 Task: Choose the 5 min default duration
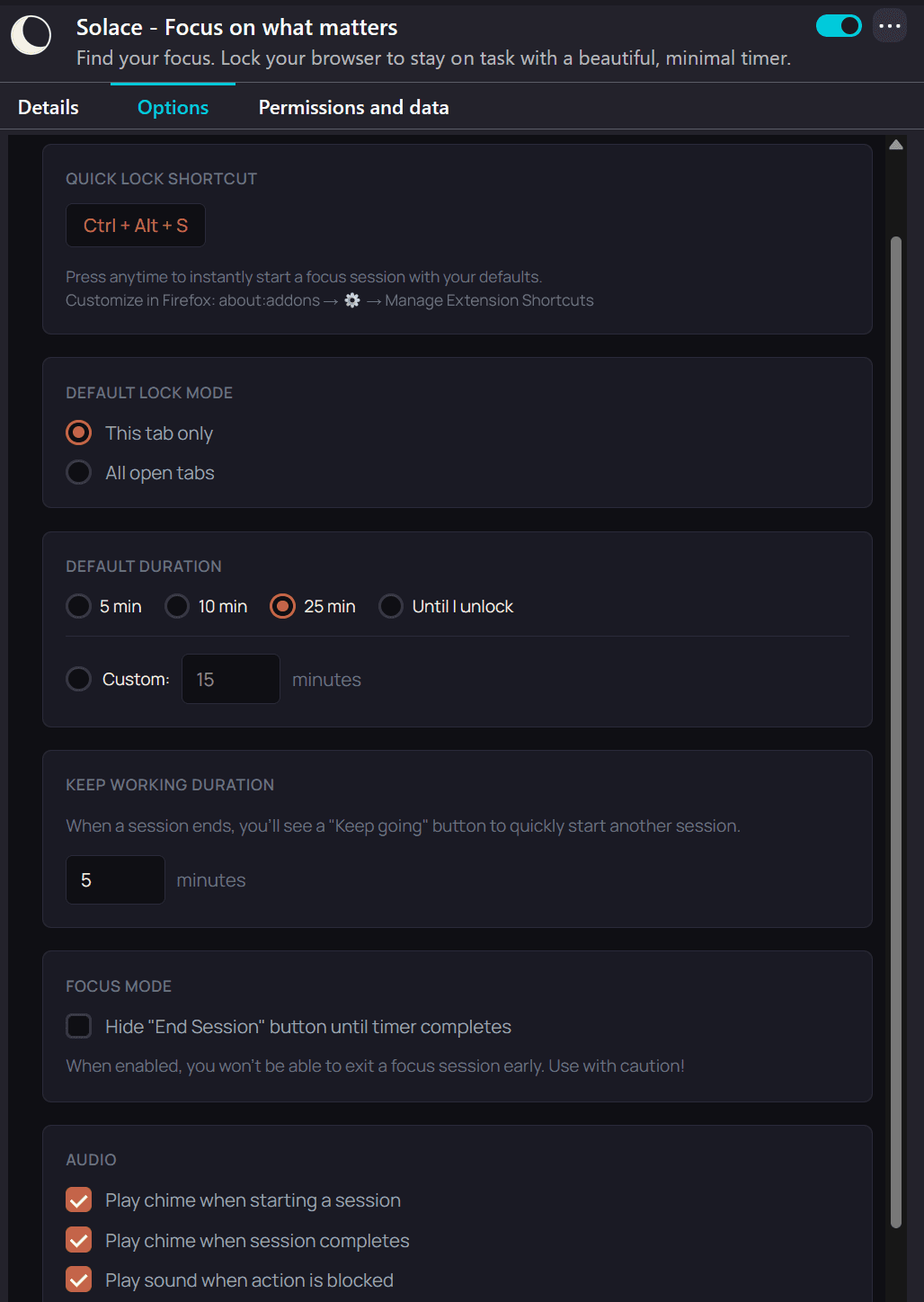(78, 606)
